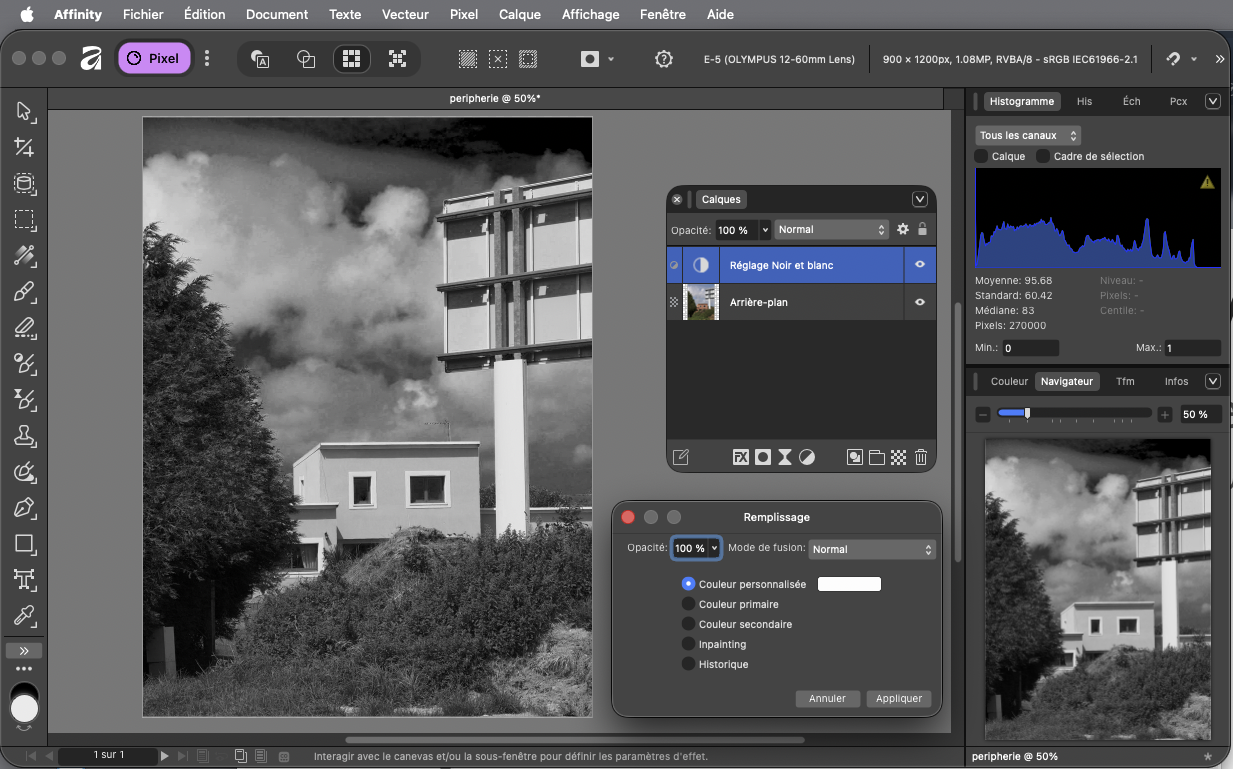Open the custom color white swatch

pos(849,584)
